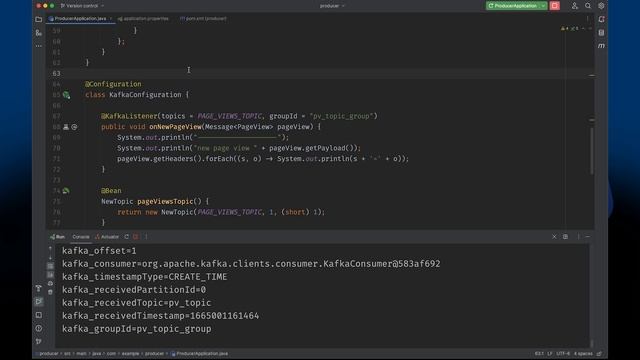Open the Terminal tool window icon
Viewport: 640px width, 360px height.
39,315
